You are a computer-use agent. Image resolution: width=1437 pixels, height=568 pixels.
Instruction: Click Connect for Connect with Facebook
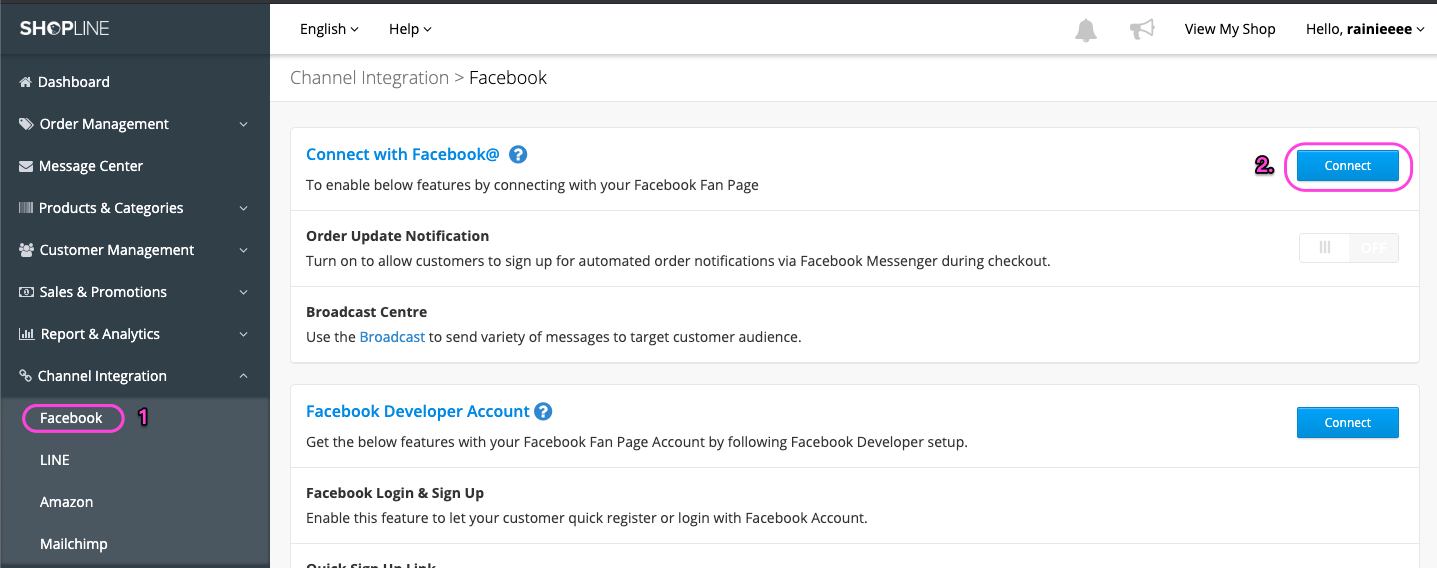click(1347, 166)
